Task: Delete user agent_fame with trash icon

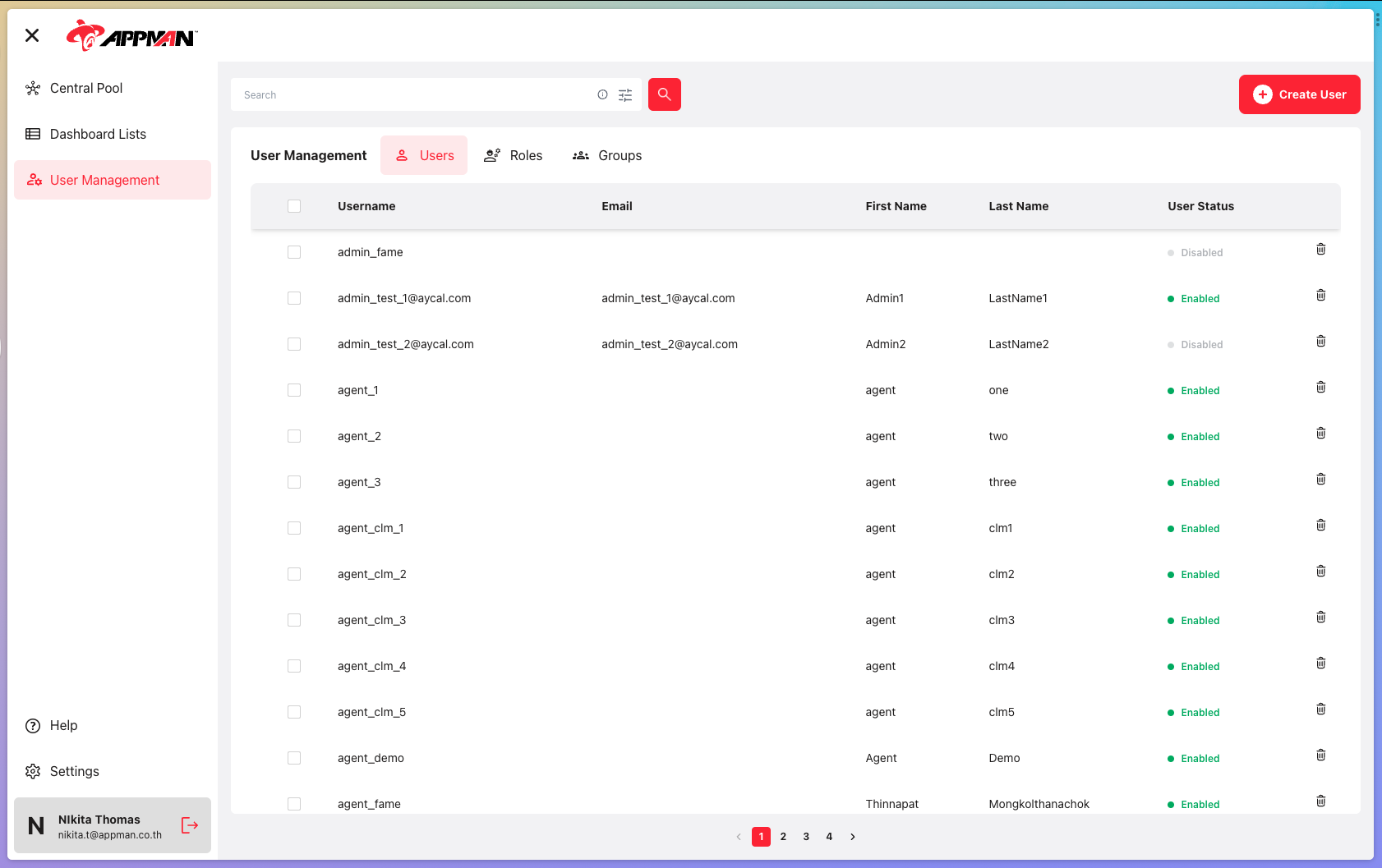Action: click(1321, 801)
